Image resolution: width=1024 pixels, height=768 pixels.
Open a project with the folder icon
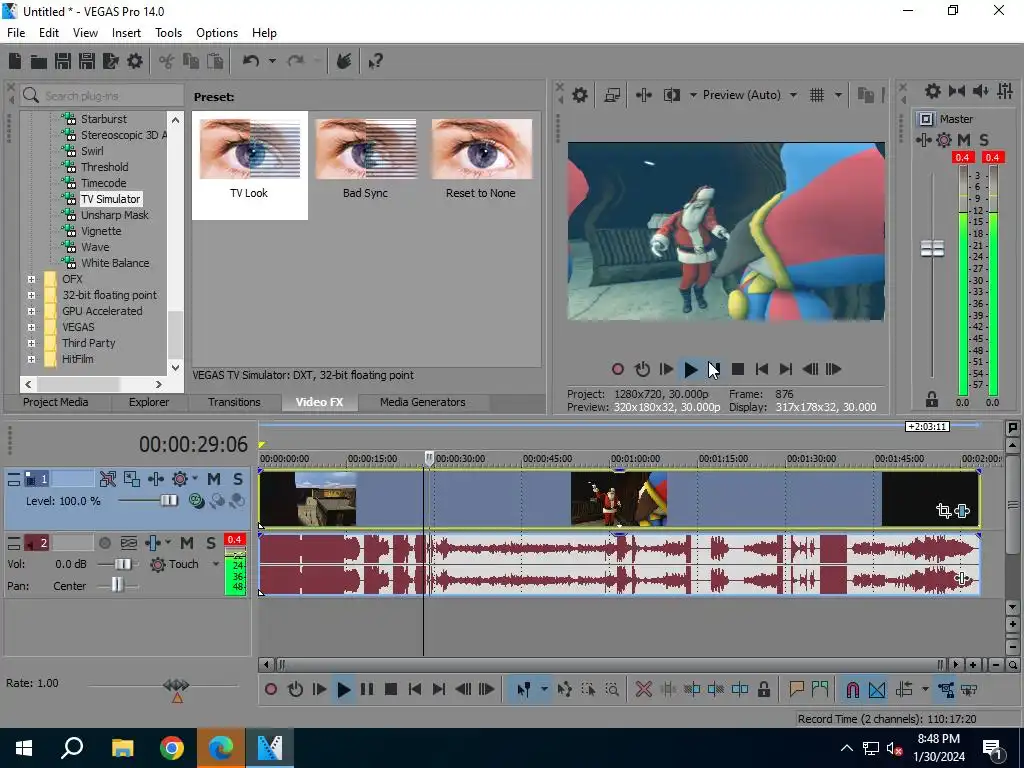(39, 61)
